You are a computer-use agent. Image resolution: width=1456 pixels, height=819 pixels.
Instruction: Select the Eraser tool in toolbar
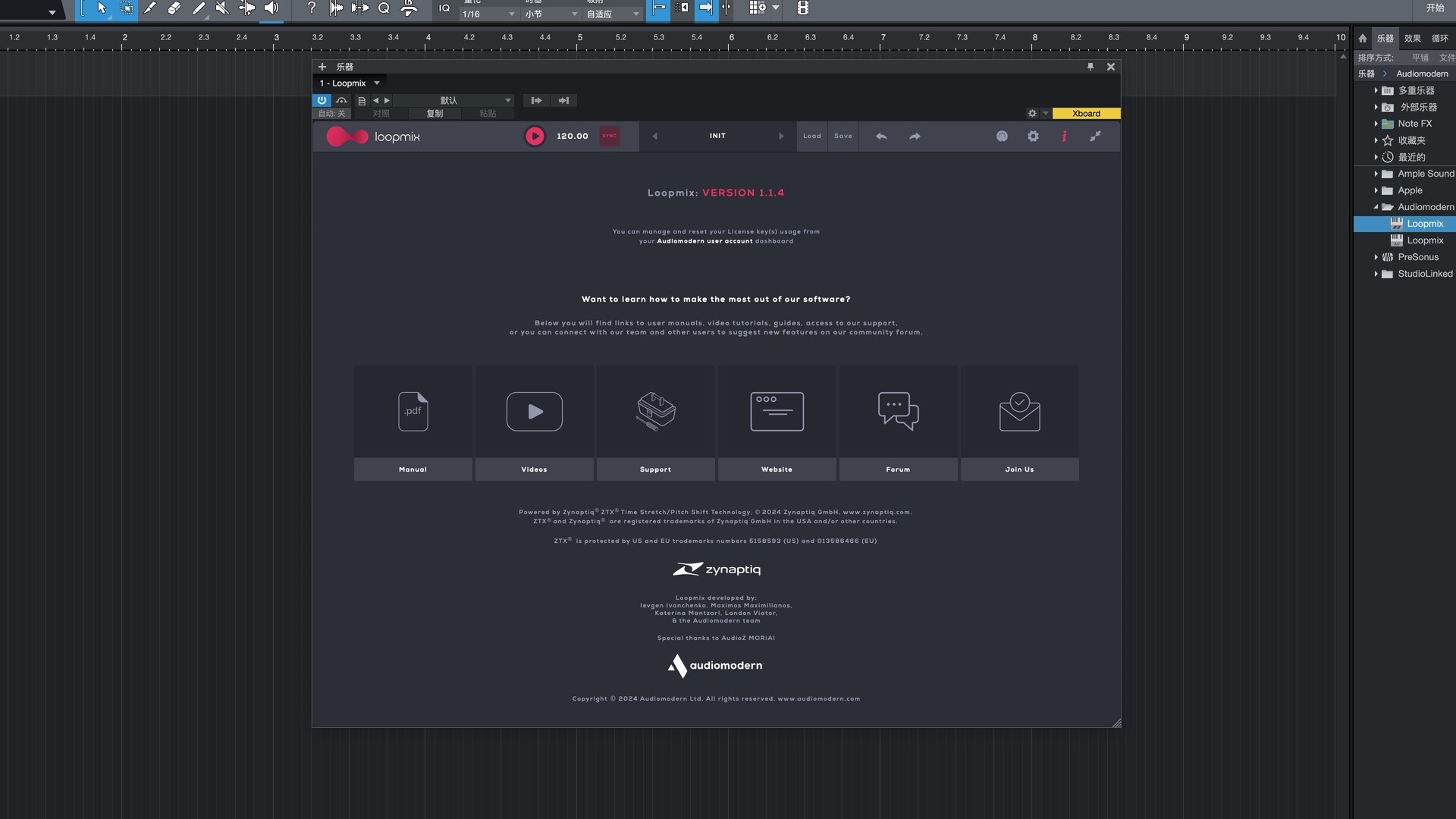[174, 8]
